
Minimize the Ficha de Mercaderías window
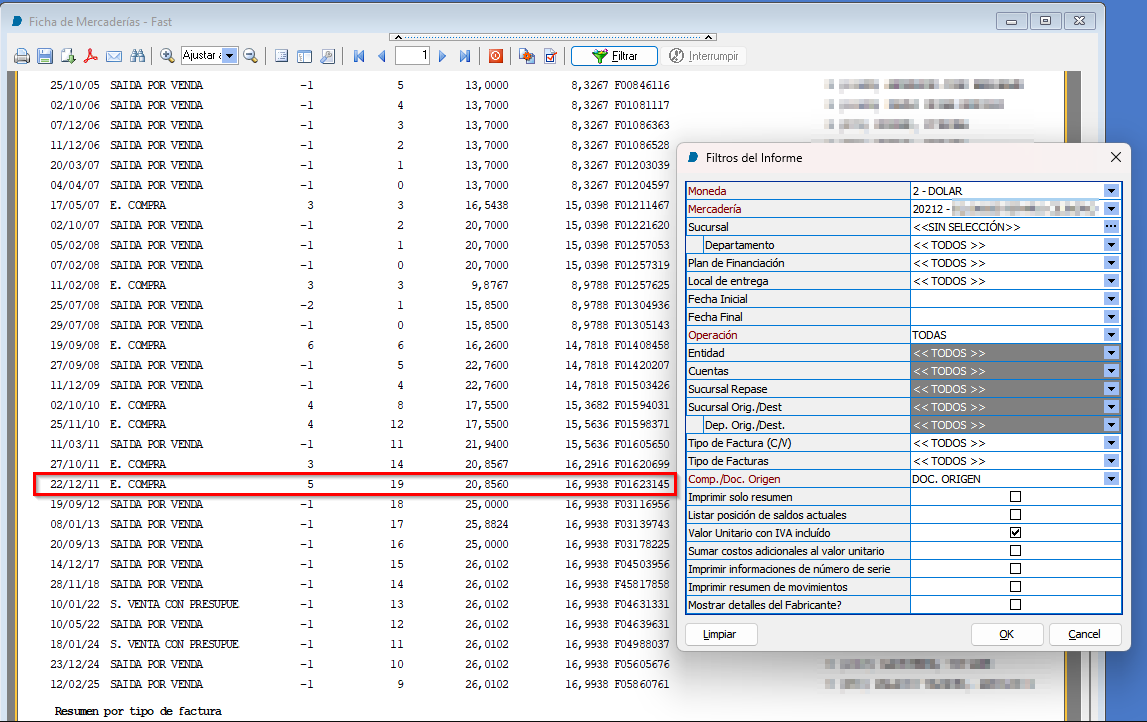tap(1012, 21)
